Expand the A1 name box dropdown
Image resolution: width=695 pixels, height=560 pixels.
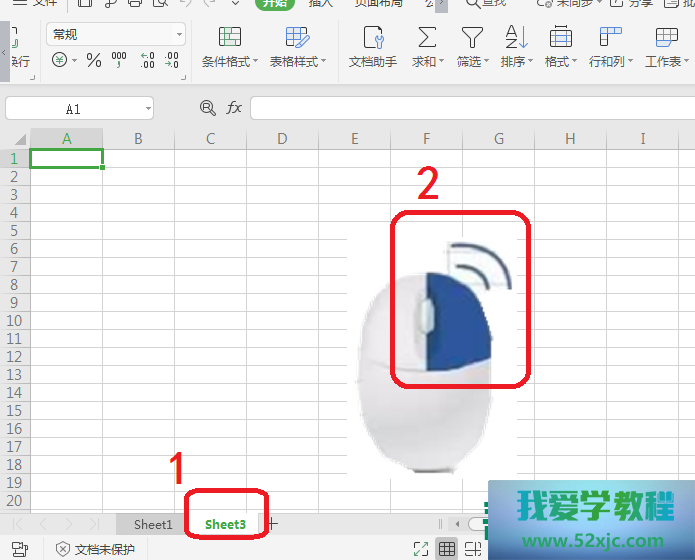pos(147,108)
